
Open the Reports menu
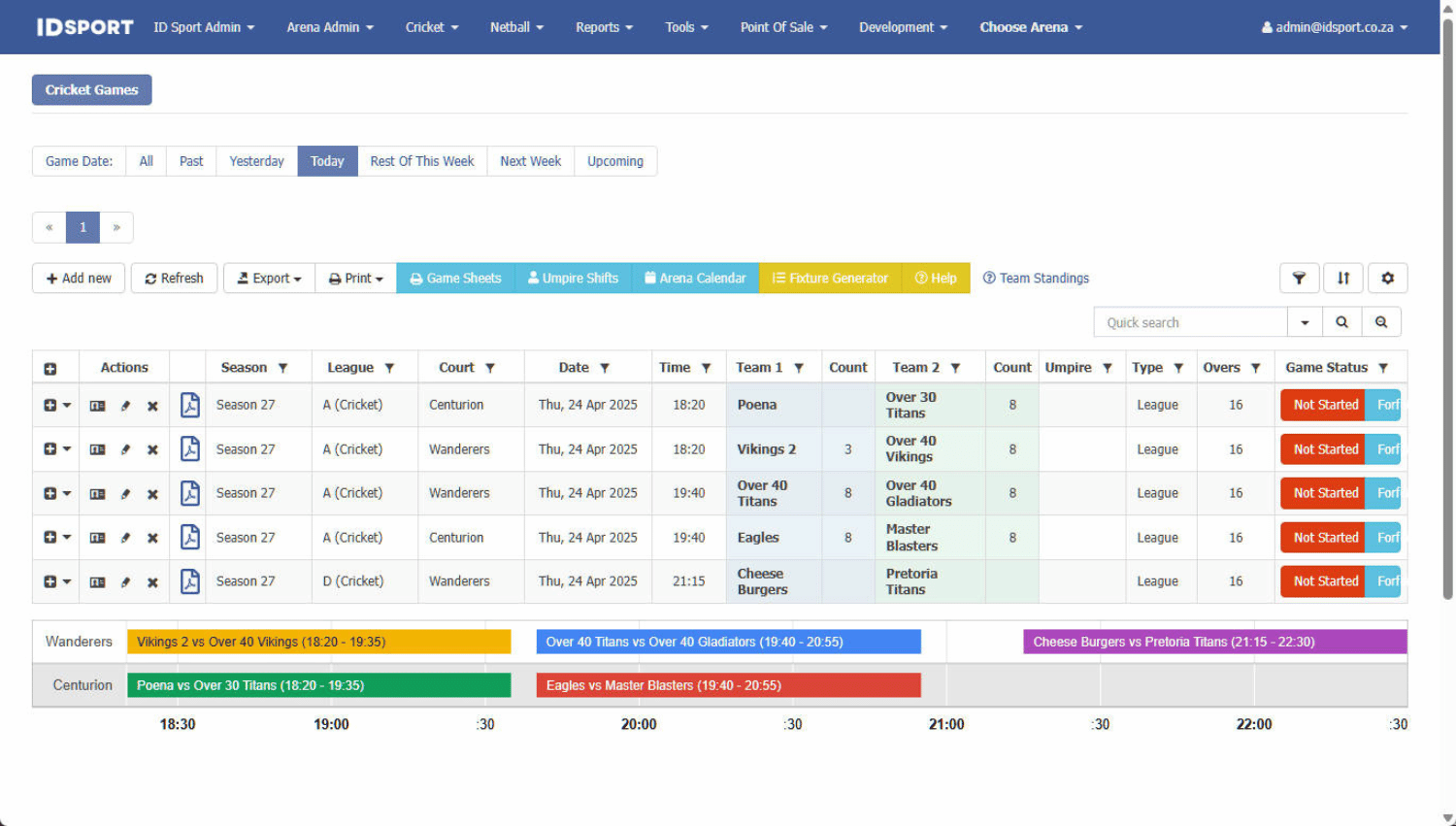(604, 27)
